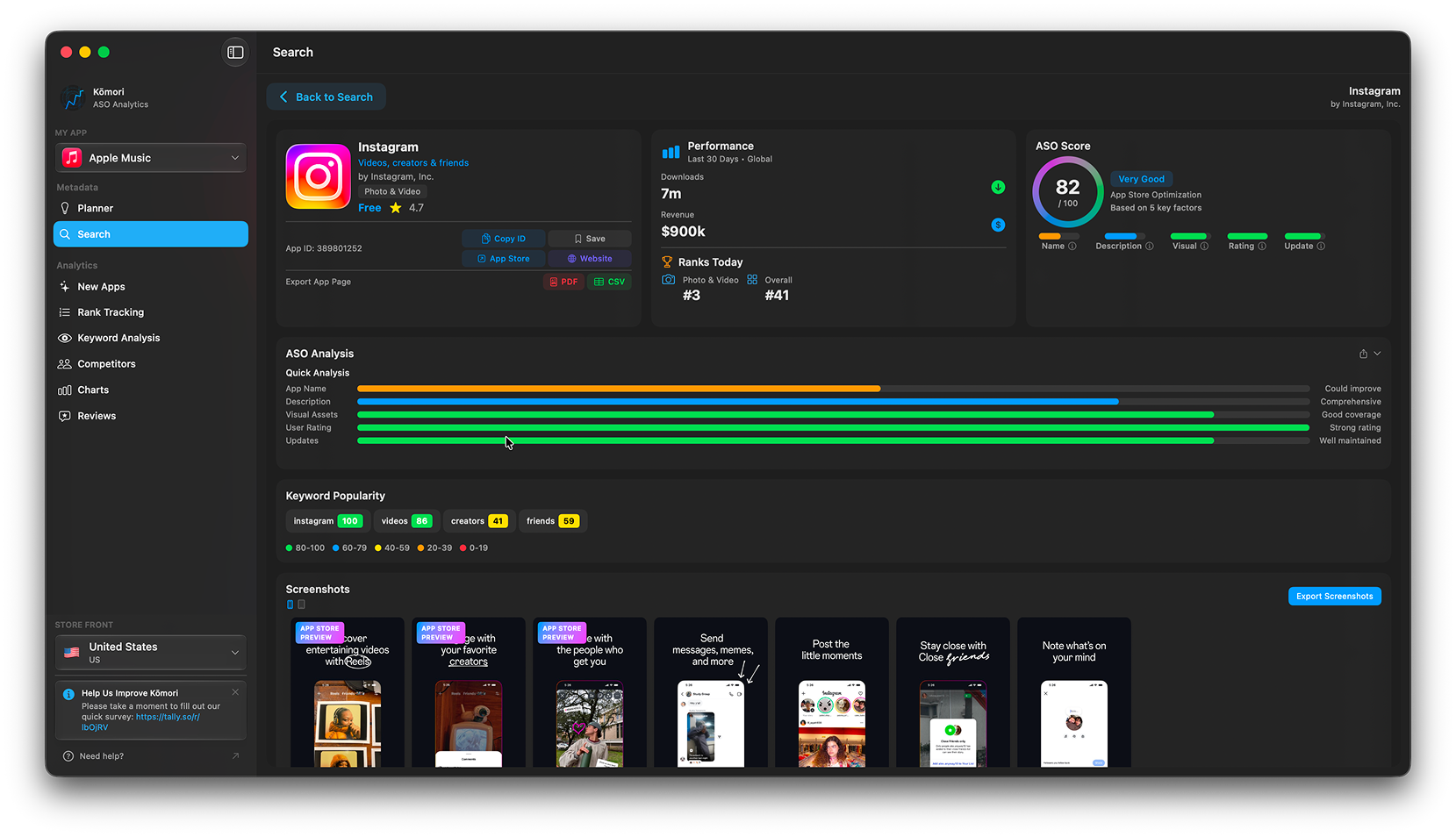Select the friends 59 keyword chip
This screenshot has height=837, width=1456.
(552, 521)
